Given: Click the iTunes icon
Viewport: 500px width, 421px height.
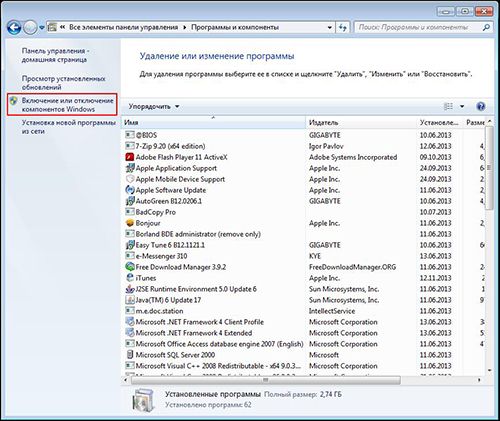Looking at the screenshot, I should [x=130, y=278].
